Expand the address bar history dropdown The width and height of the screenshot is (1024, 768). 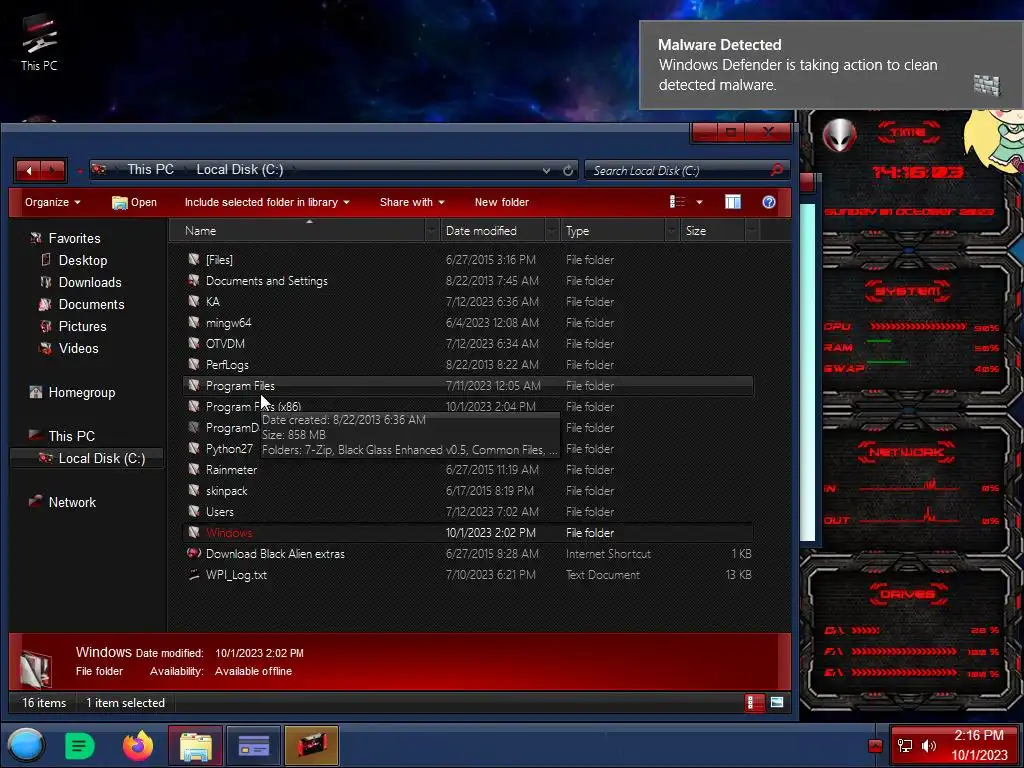[x=546, y=170]
